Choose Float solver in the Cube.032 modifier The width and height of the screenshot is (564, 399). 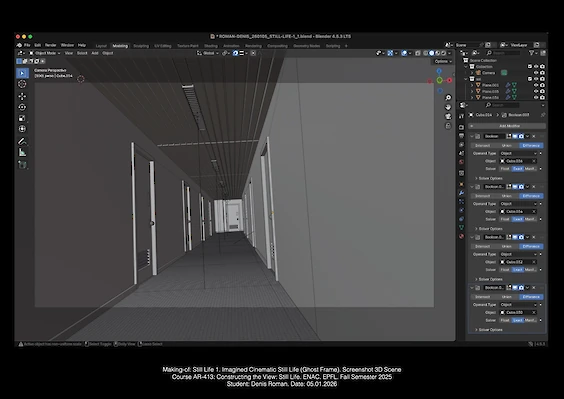(505, 269)
